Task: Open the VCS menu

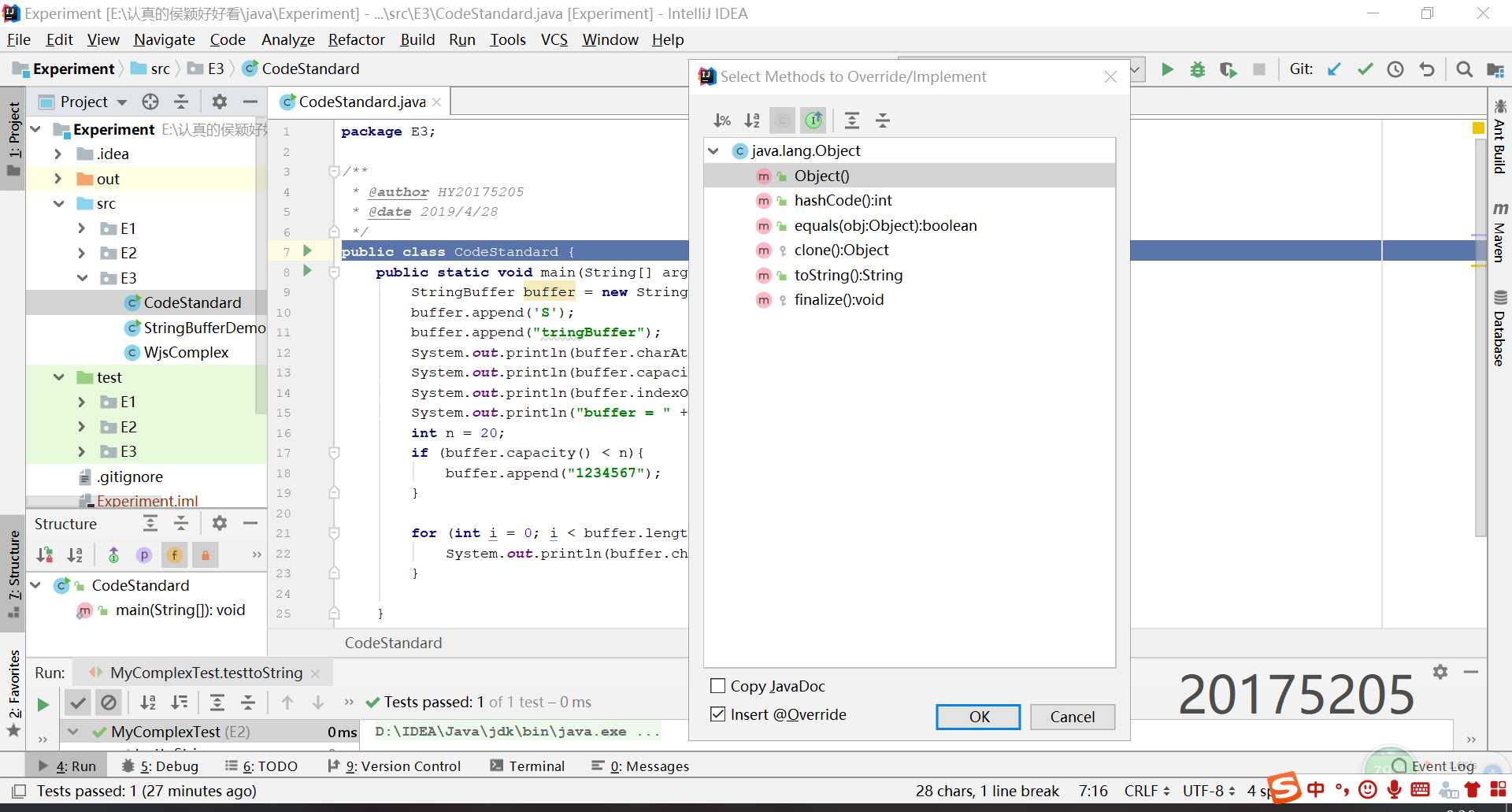Action: click(554, 39)
